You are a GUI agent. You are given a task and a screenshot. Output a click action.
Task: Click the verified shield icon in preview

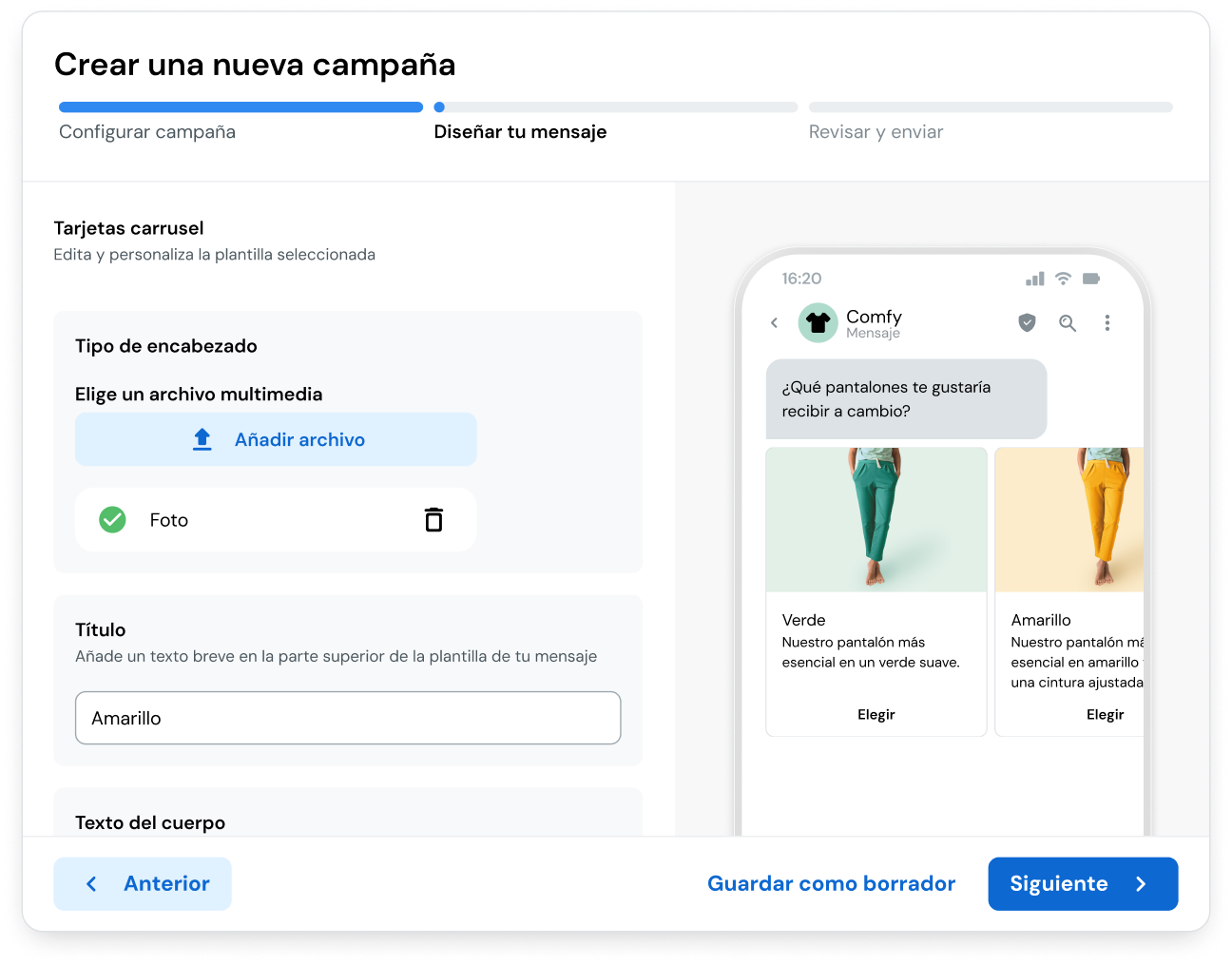click(x=1027, y=322)
